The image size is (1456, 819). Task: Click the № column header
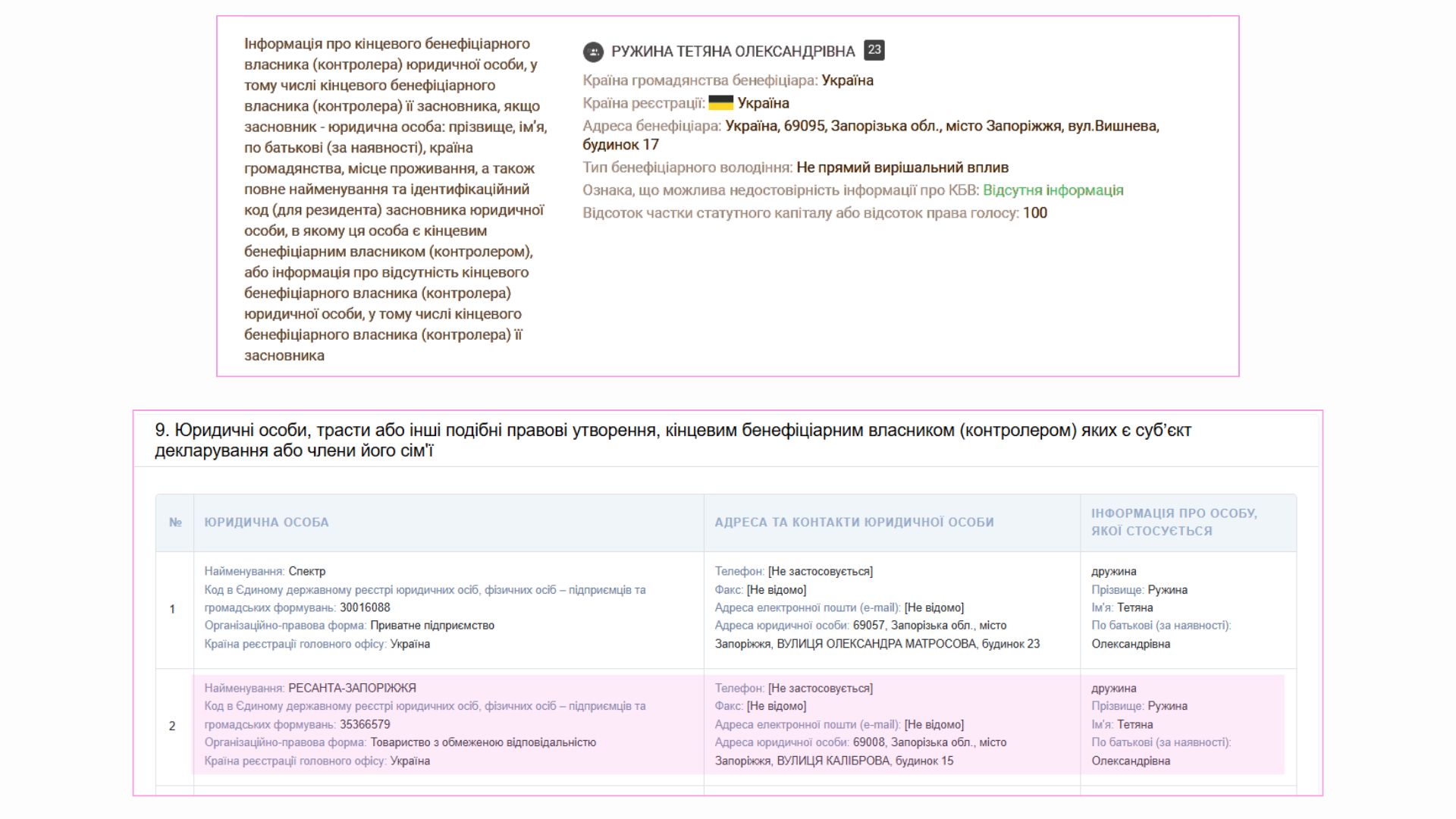click(x=175, y=522)
